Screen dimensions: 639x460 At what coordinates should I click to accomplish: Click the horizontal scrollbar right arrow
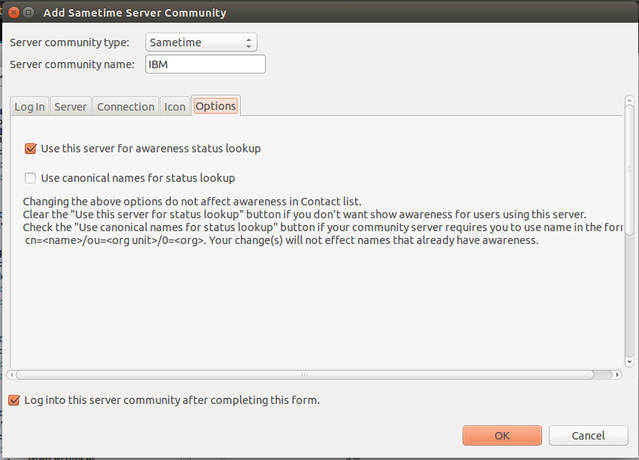[617, 374]
